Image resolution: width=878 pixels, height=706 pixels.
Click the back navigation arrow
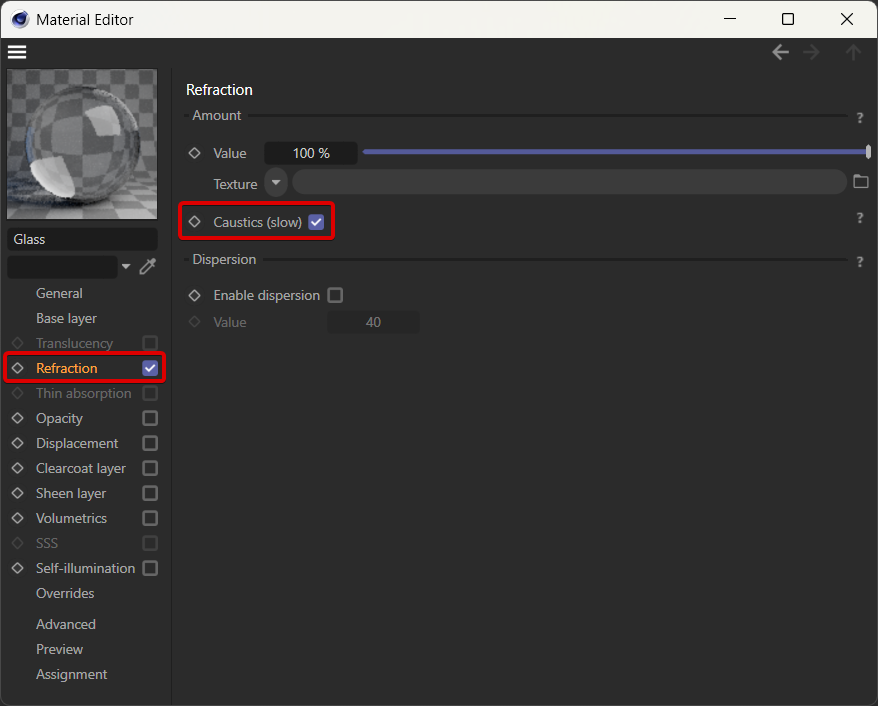pyautogui.click(x=780, y=52)
